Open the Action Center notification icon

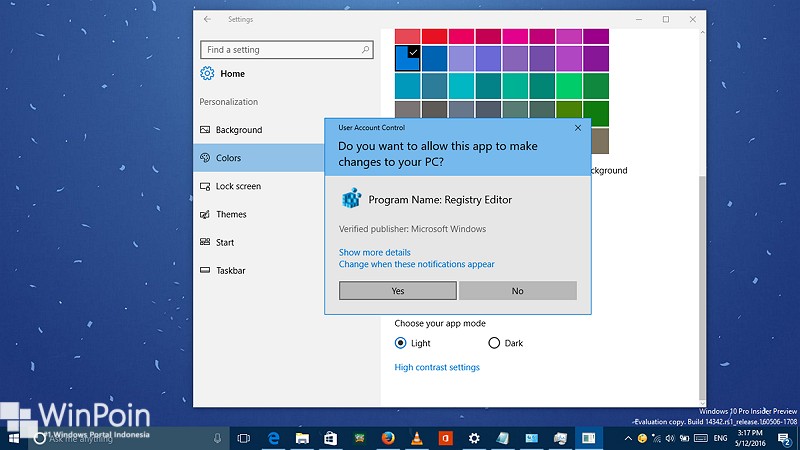(x=785, y=438)
